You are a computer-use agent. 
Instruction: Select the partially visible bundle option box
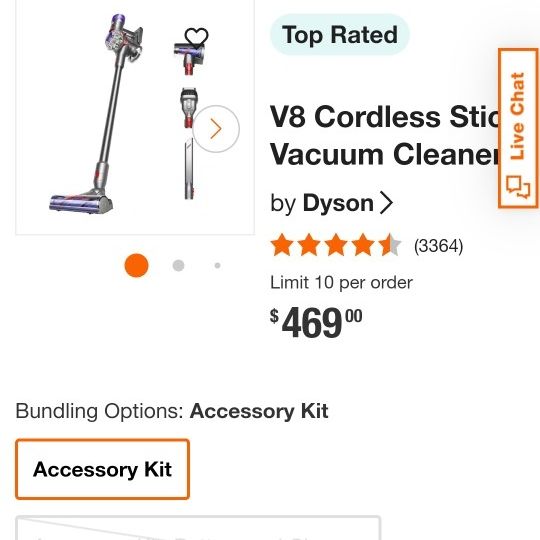198,528
